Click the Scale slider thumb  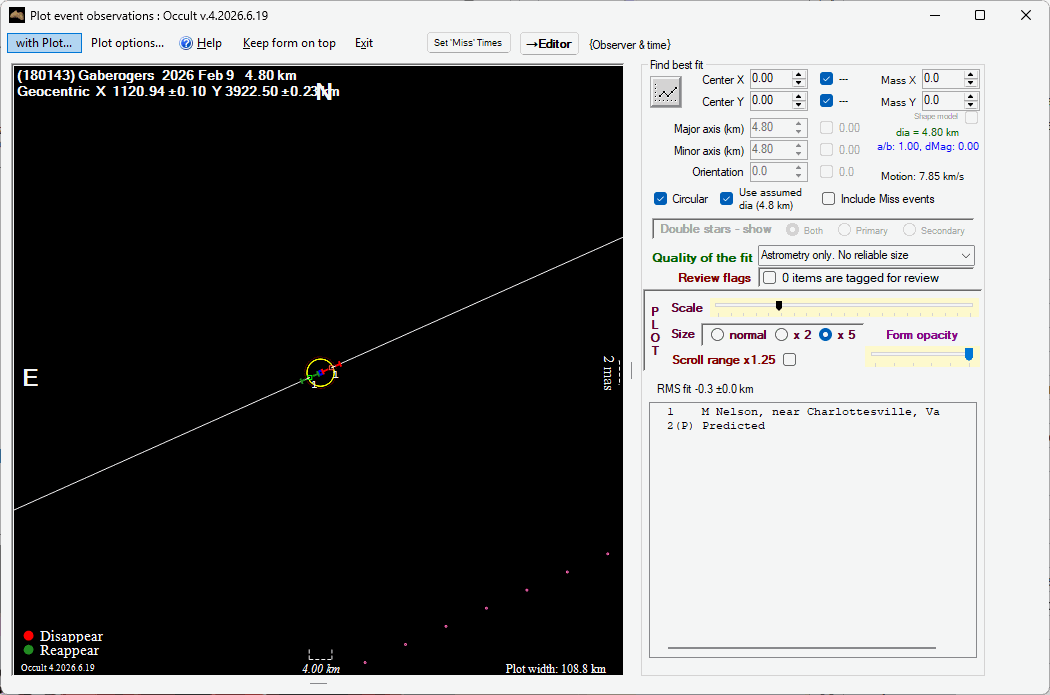click(779, 305)
